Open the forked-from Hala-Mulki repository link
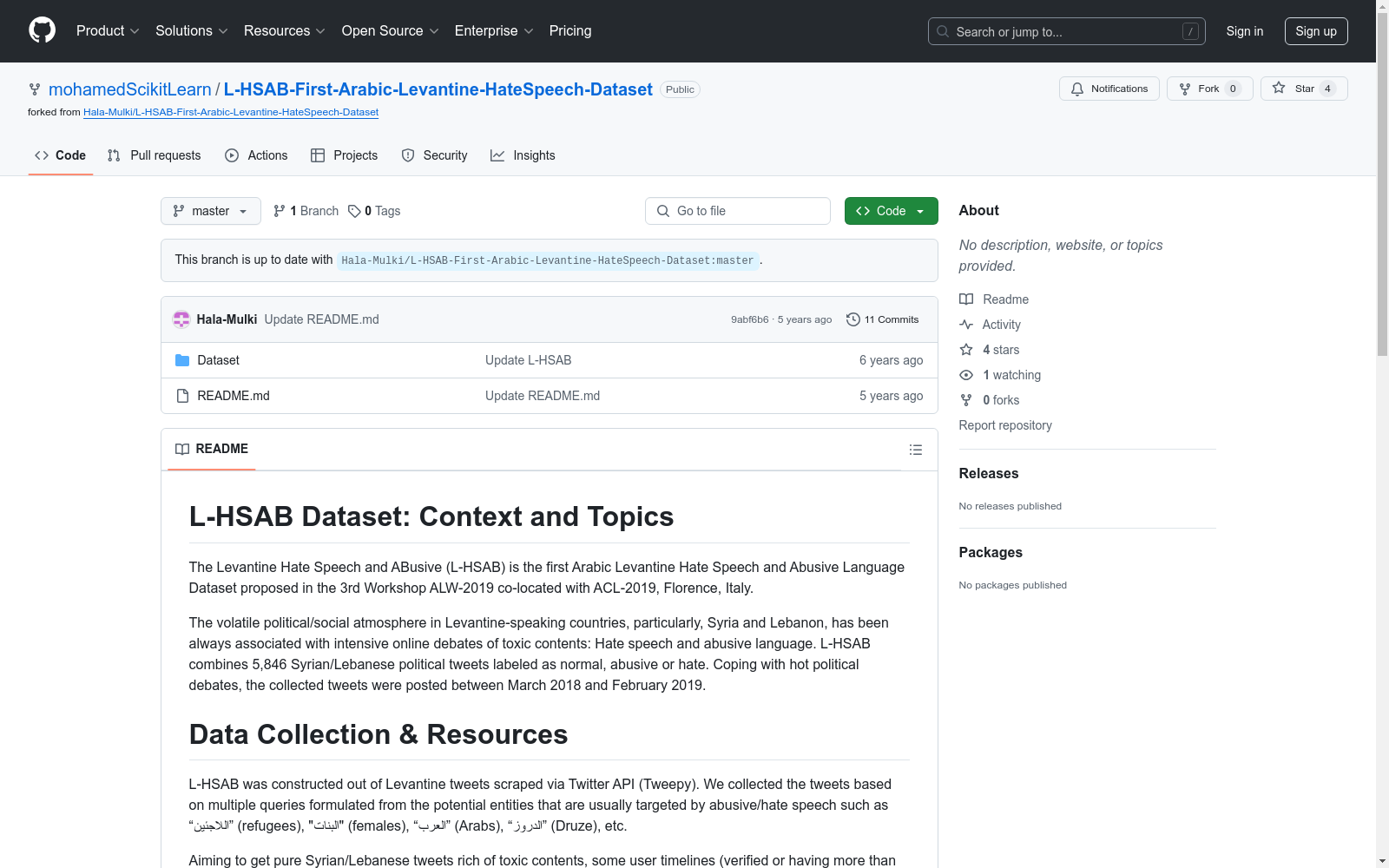This screenshot has height=868, width=1389. (231, 112)
